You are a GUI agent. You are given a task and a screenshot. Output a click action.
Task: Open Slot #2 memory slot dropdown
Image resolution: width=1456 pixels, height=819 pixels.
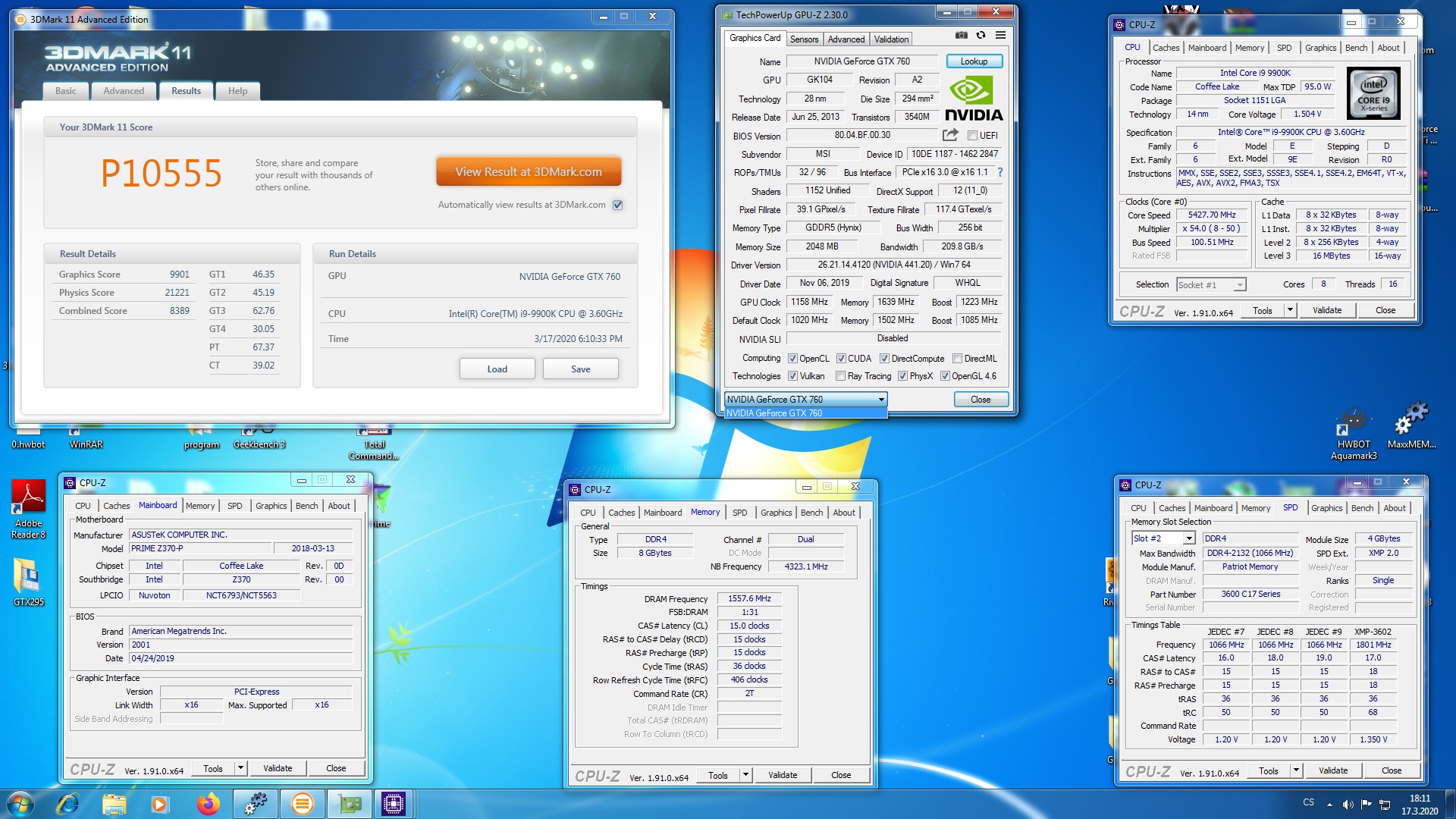coord(1163,538)
